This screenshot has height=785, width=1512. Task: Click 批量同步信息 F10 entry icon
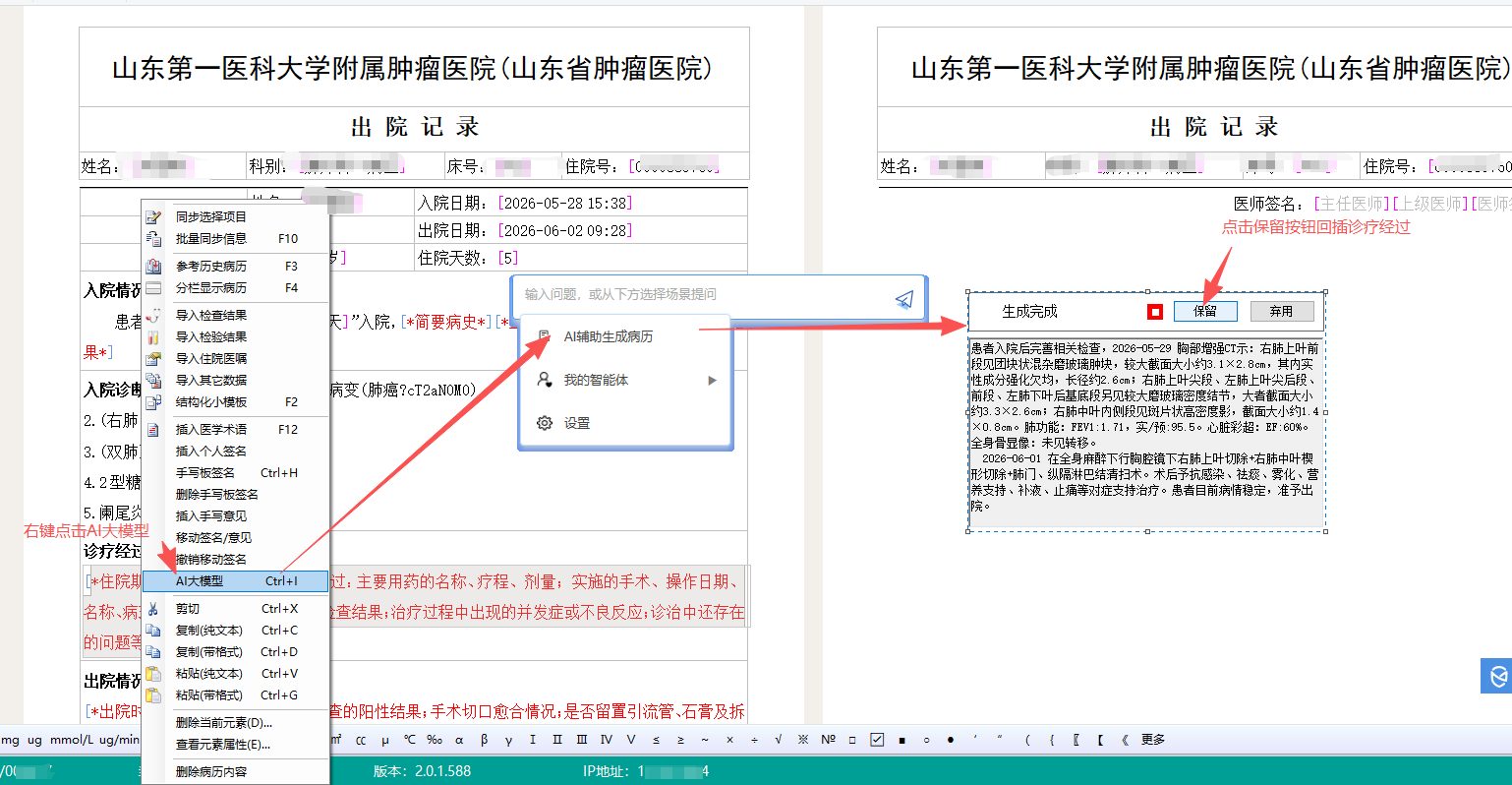click(x=153, y=238)
